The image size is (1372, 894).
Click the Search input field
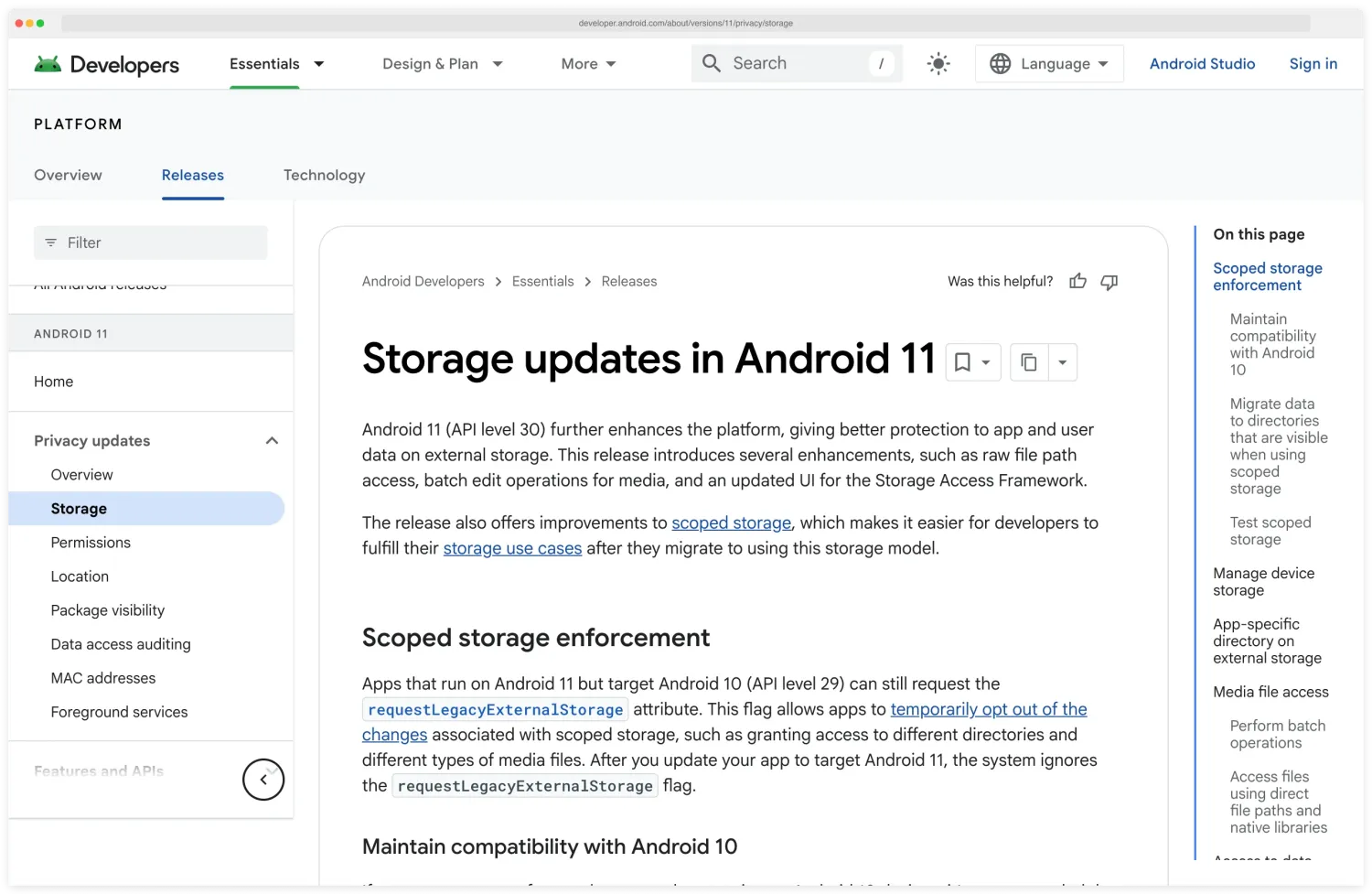pos(797,63)
